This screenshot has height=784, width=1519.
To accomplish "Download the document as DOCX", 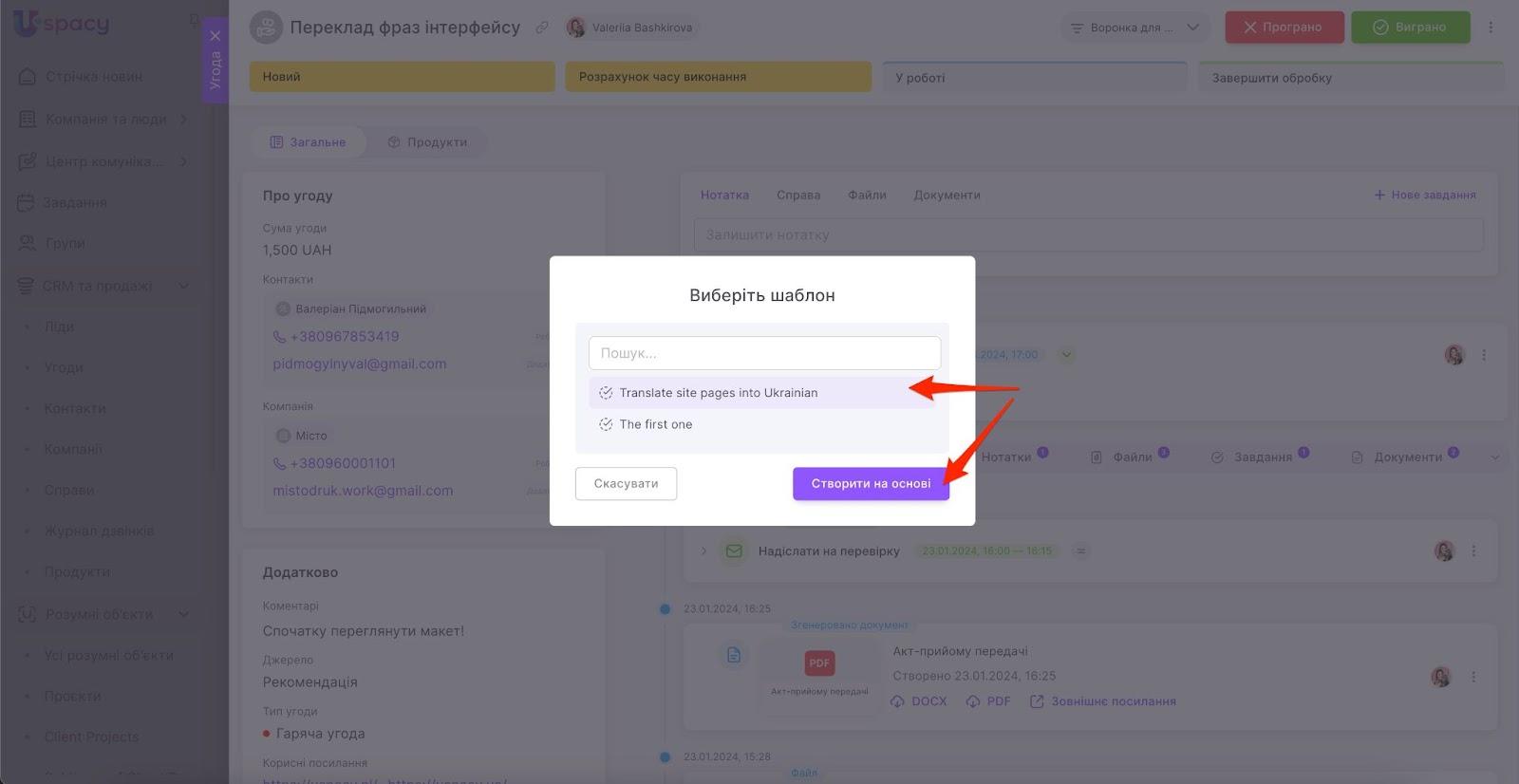I will click(919, 701).
